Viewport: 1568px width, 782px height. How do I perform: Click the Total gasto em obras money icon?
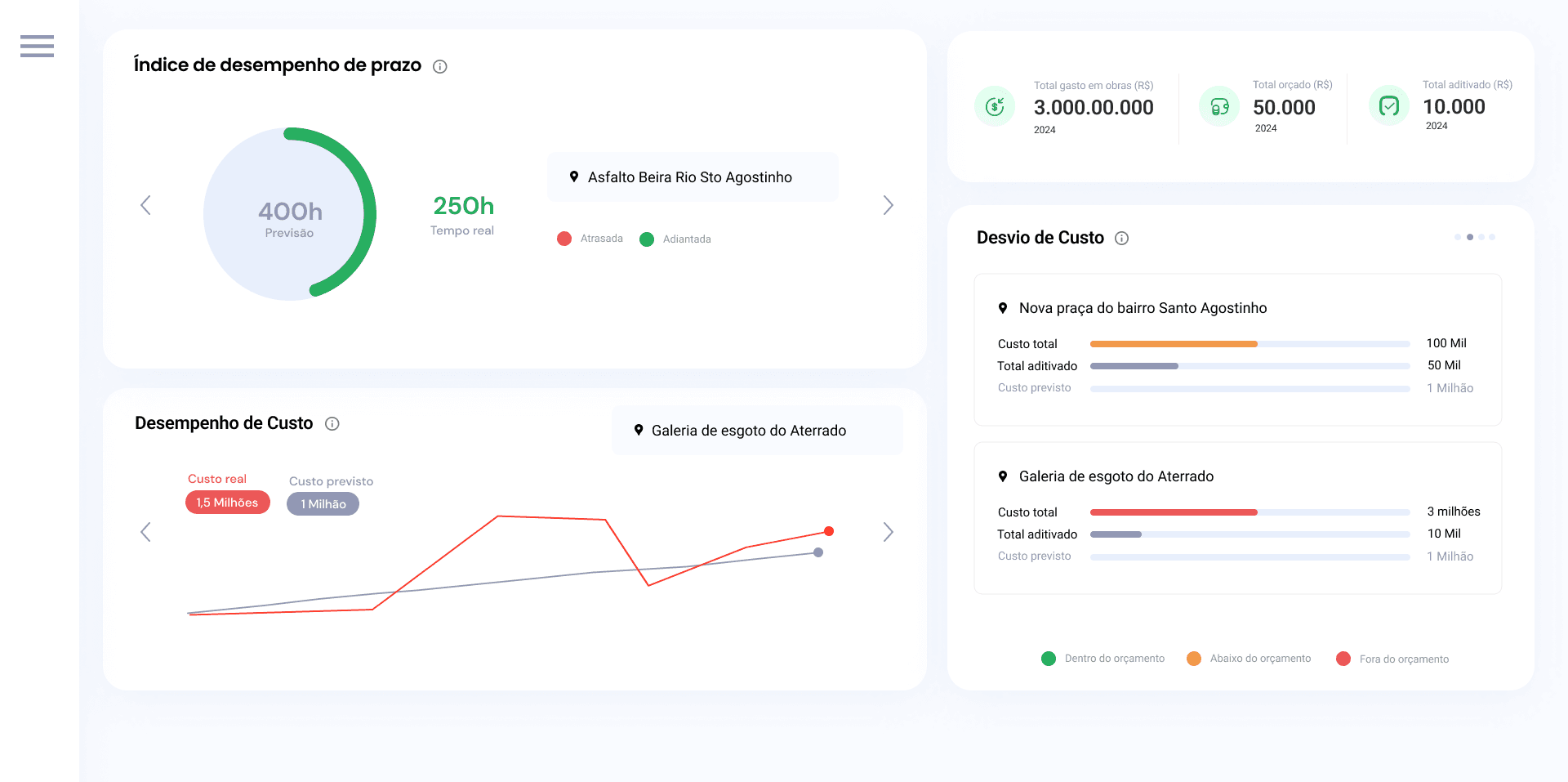point(995,106)
